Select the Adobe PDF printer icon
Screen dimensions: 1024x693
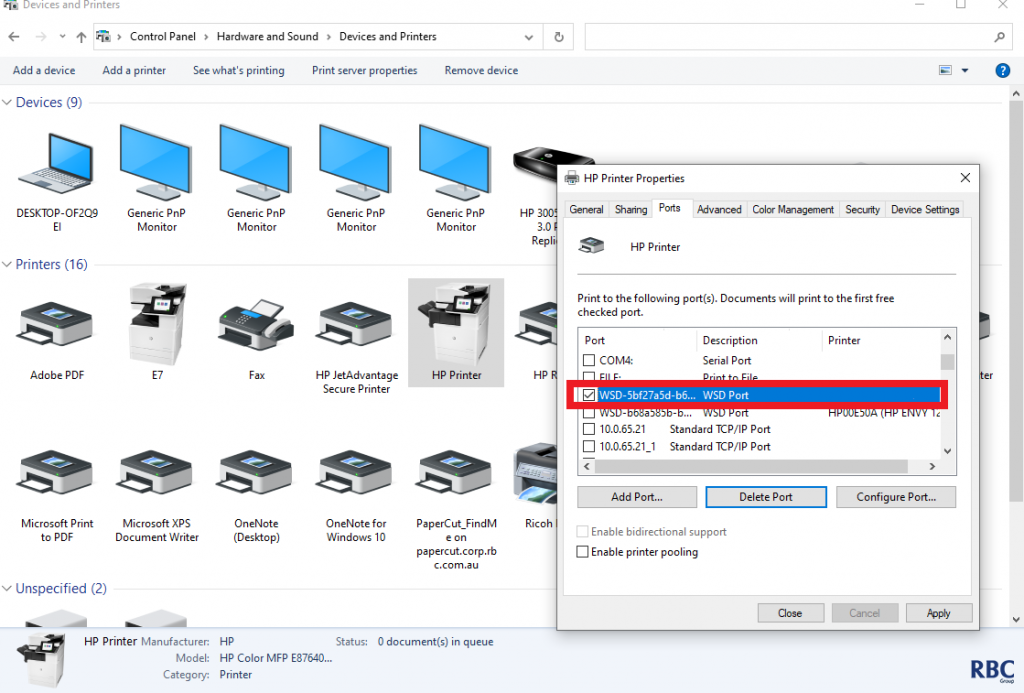tap(57, 325)
